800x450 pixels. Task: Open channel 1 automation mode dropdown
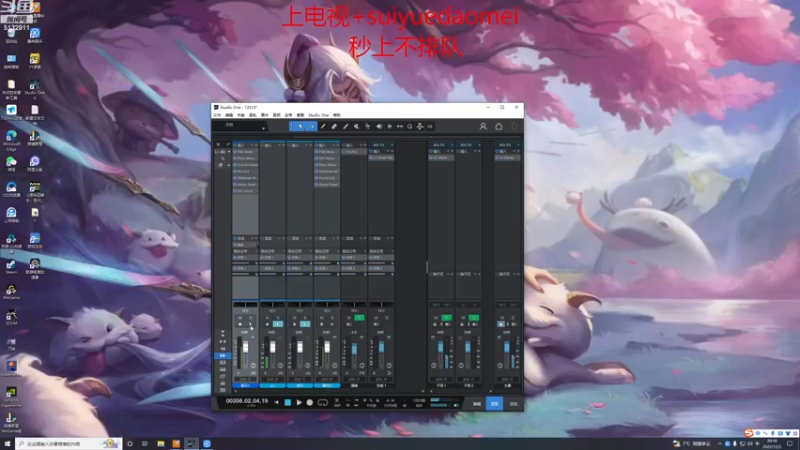[x=245, y=380]
